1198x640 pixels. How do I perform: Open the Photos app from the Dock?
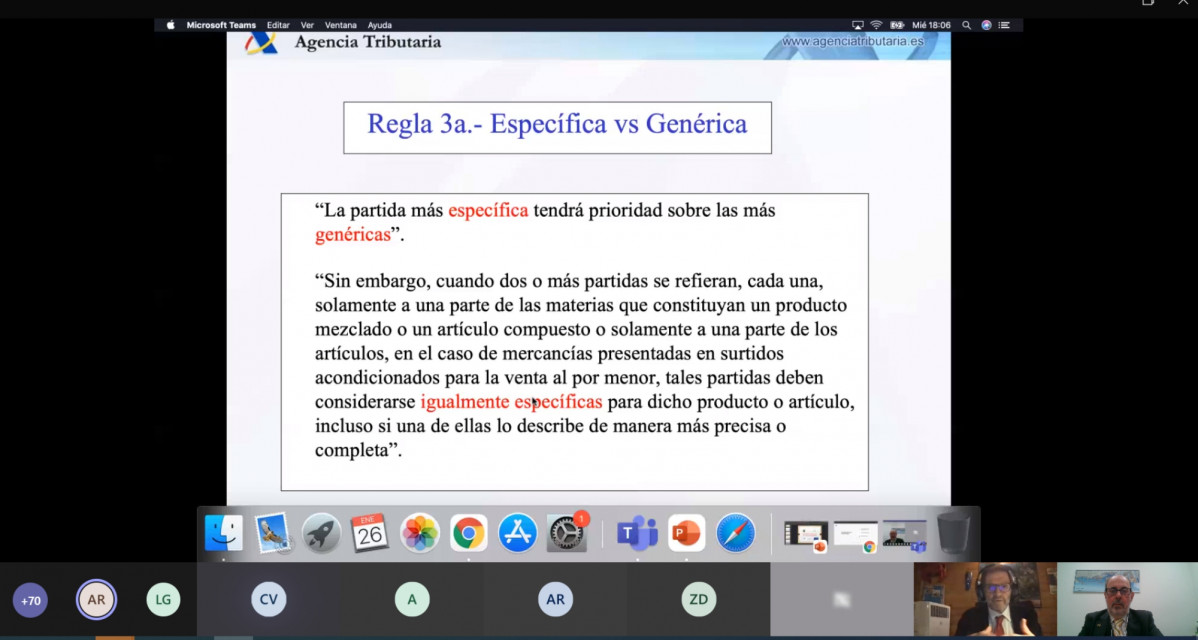[x=420, y=532]
